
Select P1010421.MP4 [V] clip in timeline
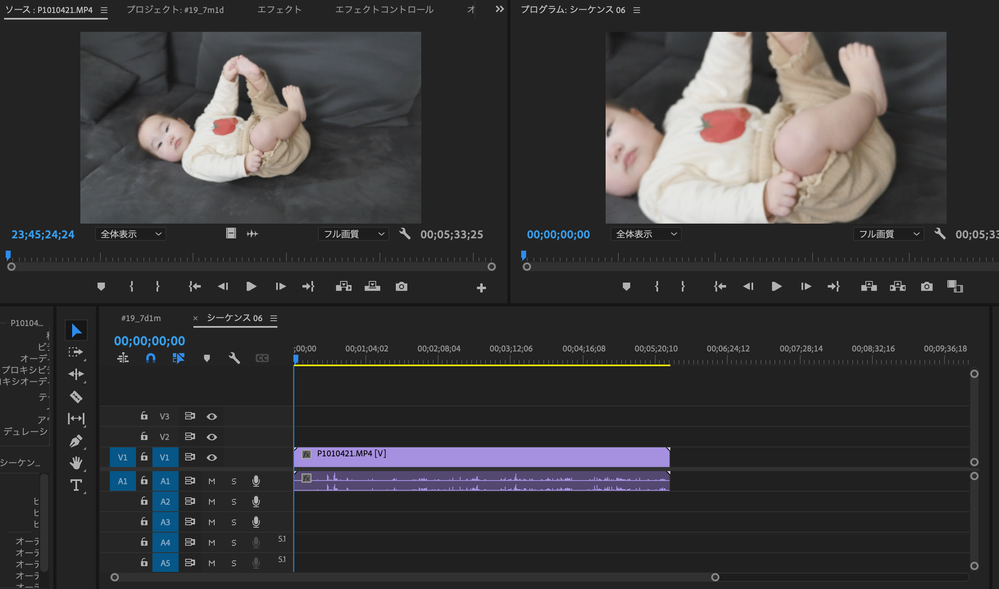pyautogui.click(x=482, y=457)
